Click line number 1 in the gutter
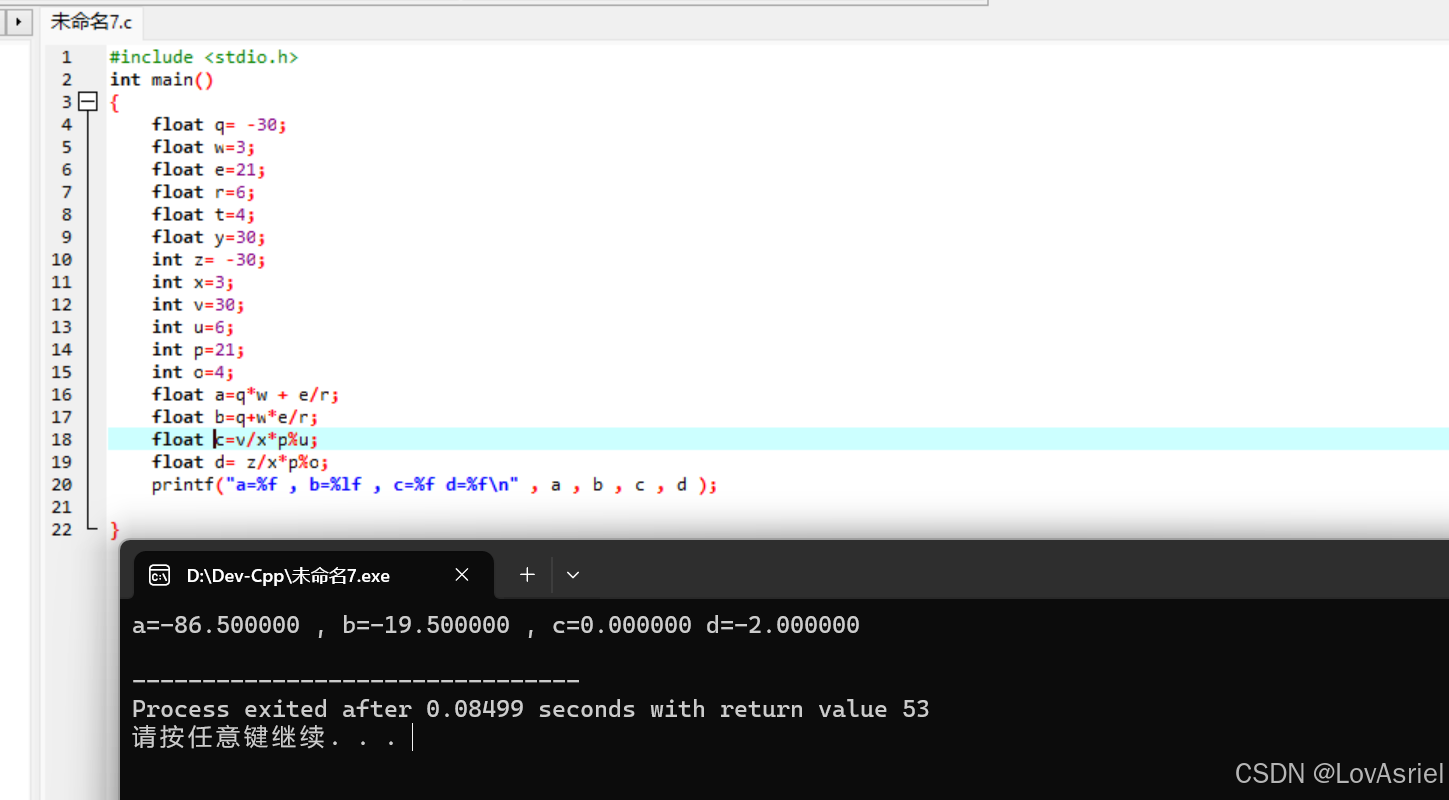 coord(66,57)
